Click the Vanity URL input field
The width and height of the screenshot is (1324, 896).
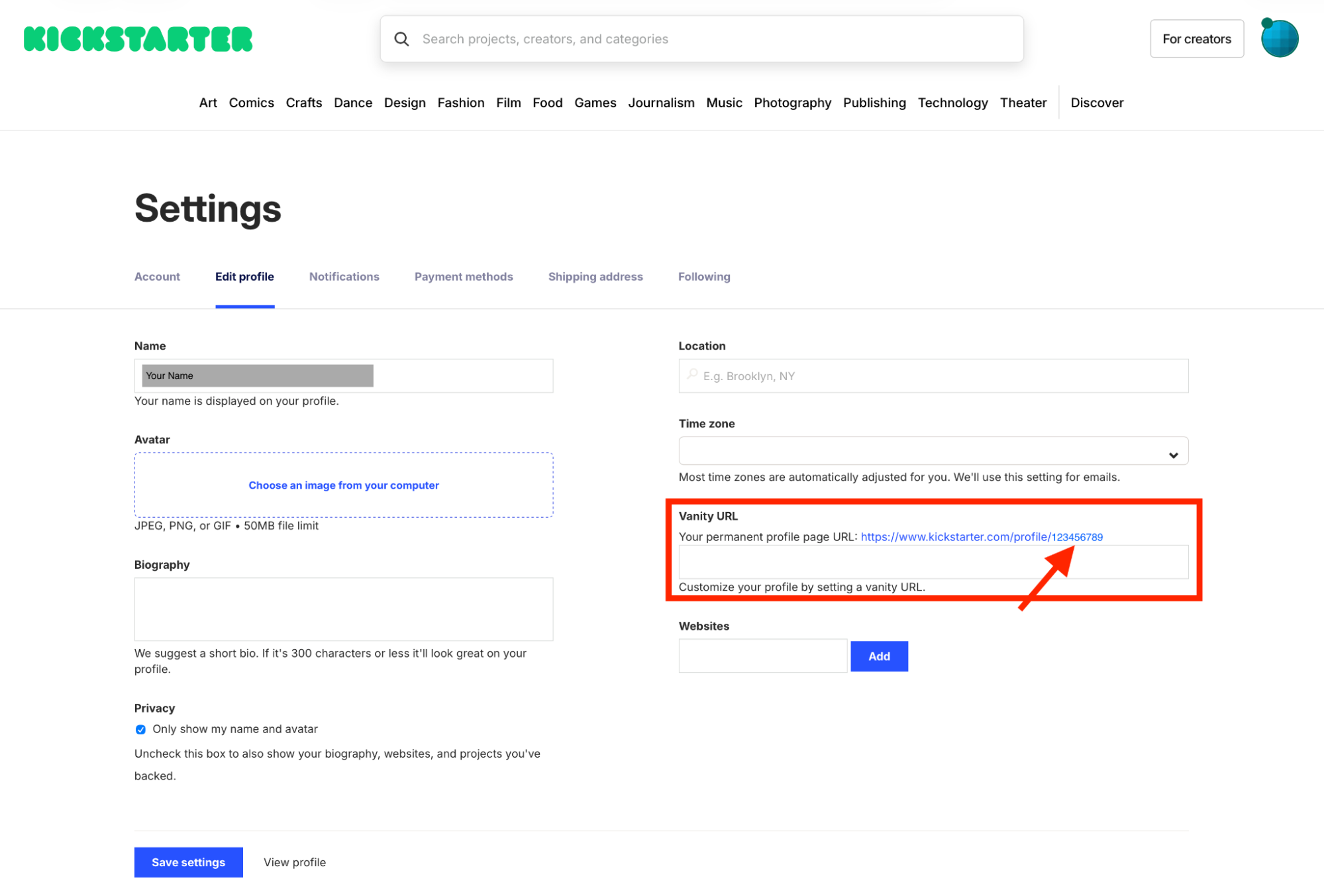pyautogui.click(x=861, y=563)
